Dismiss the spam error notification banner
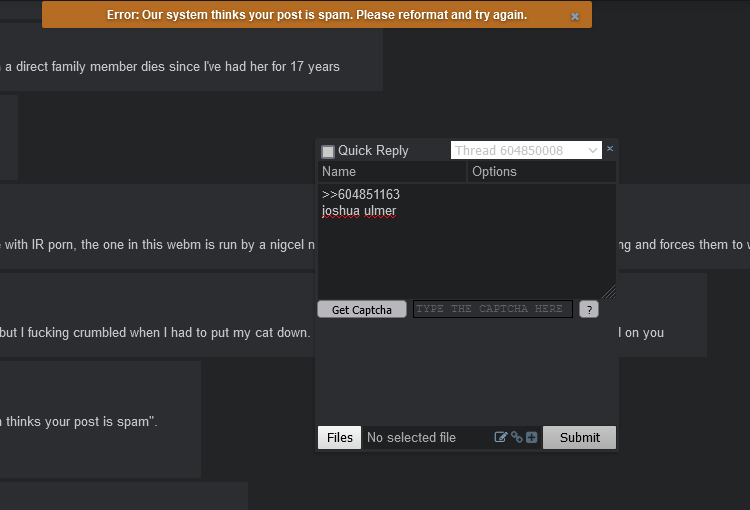The width and height of the screenshot is (750, 510). click(575, 16)
